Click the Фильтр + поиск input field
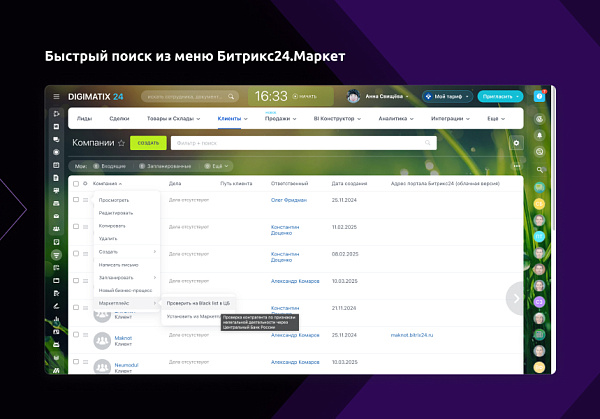 [x=303, y=143]
